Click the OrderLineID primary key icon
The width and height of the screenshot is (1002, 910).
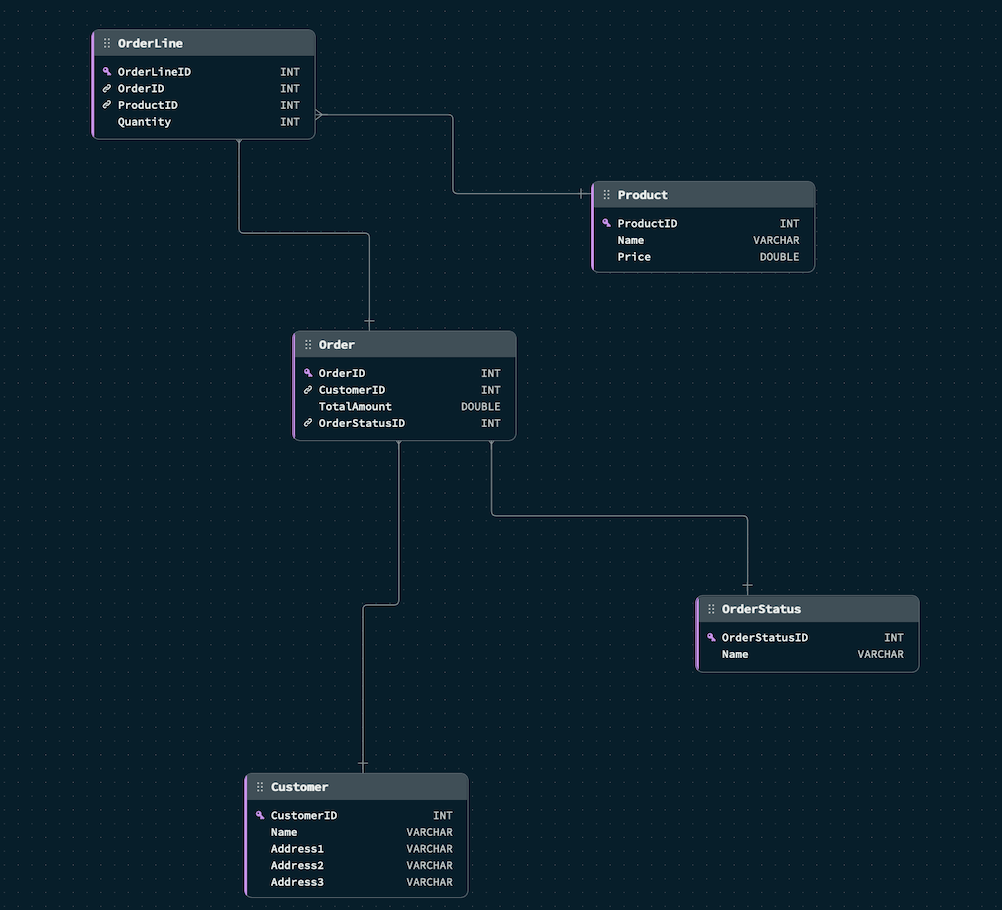point(107,72)
